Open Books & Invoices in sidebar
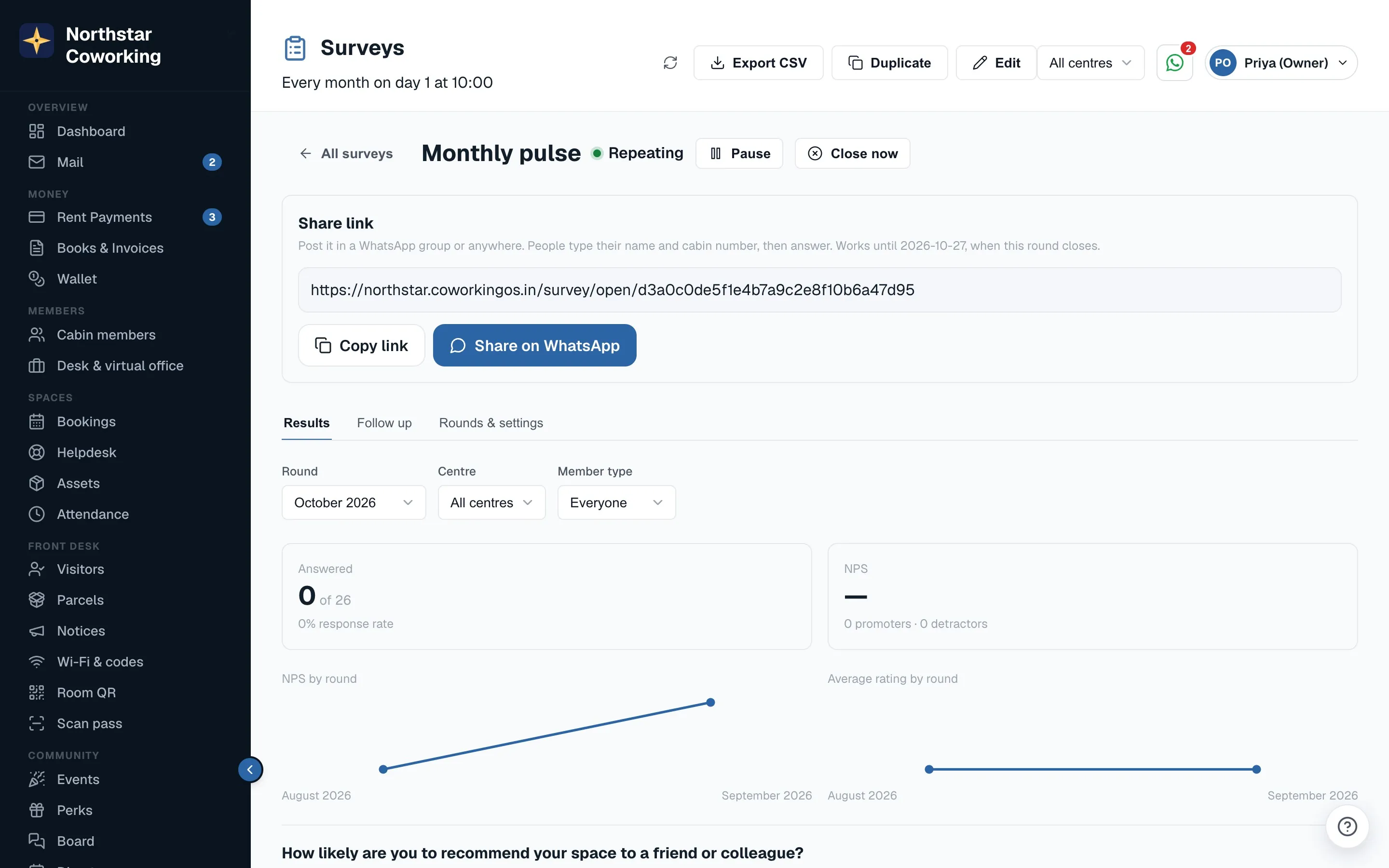The width and height of the screenshot is (1389, 868). pos(125,248)
